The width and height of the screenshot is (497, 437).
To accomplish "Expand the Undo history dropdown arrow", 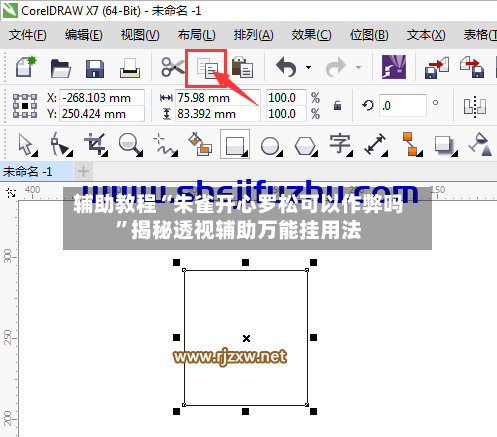I will pyautogui.click(x=308, y=67).
